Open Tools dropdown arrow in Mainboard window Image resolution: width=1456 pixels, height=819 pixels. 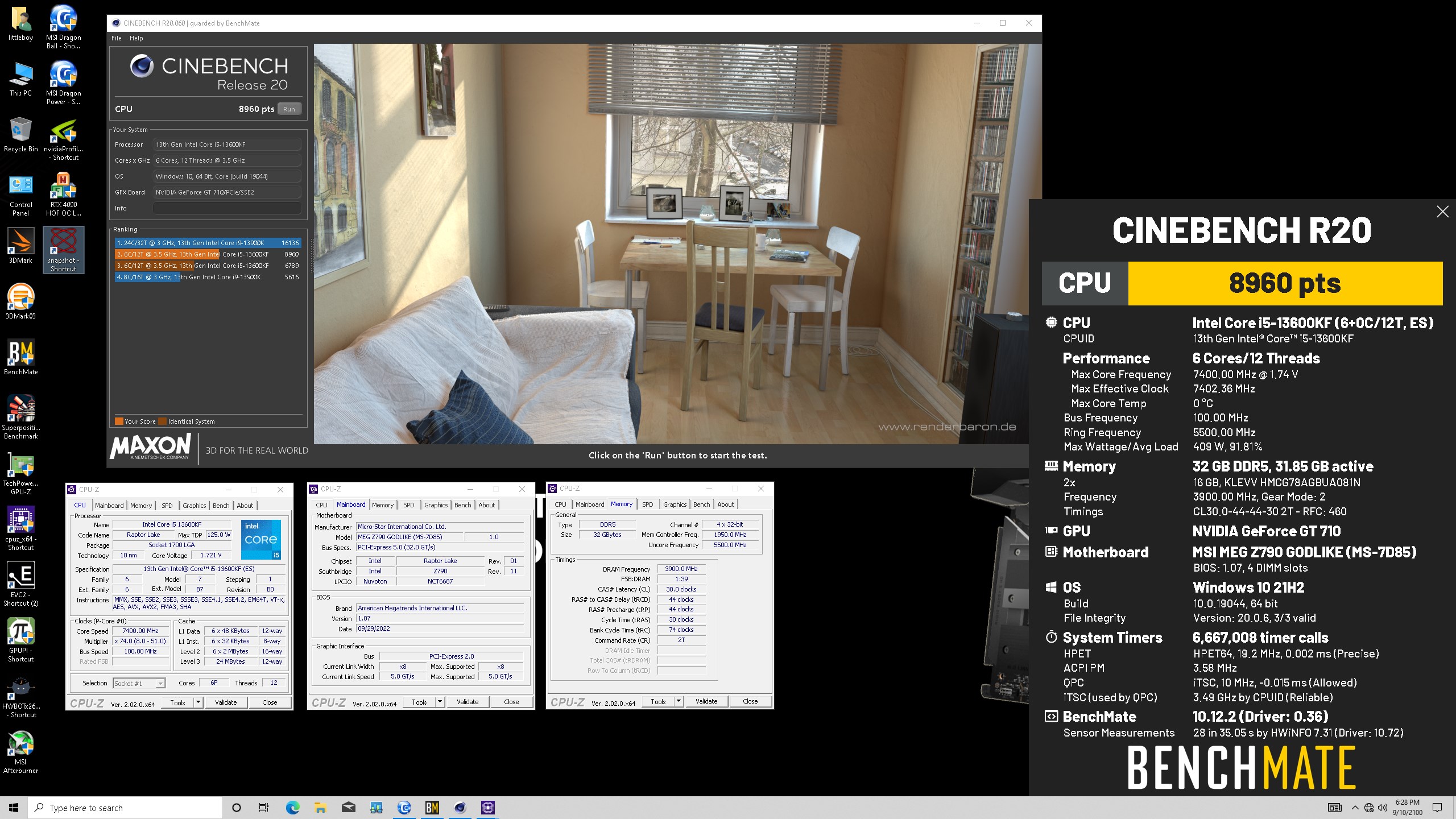[x=440, y=702]
